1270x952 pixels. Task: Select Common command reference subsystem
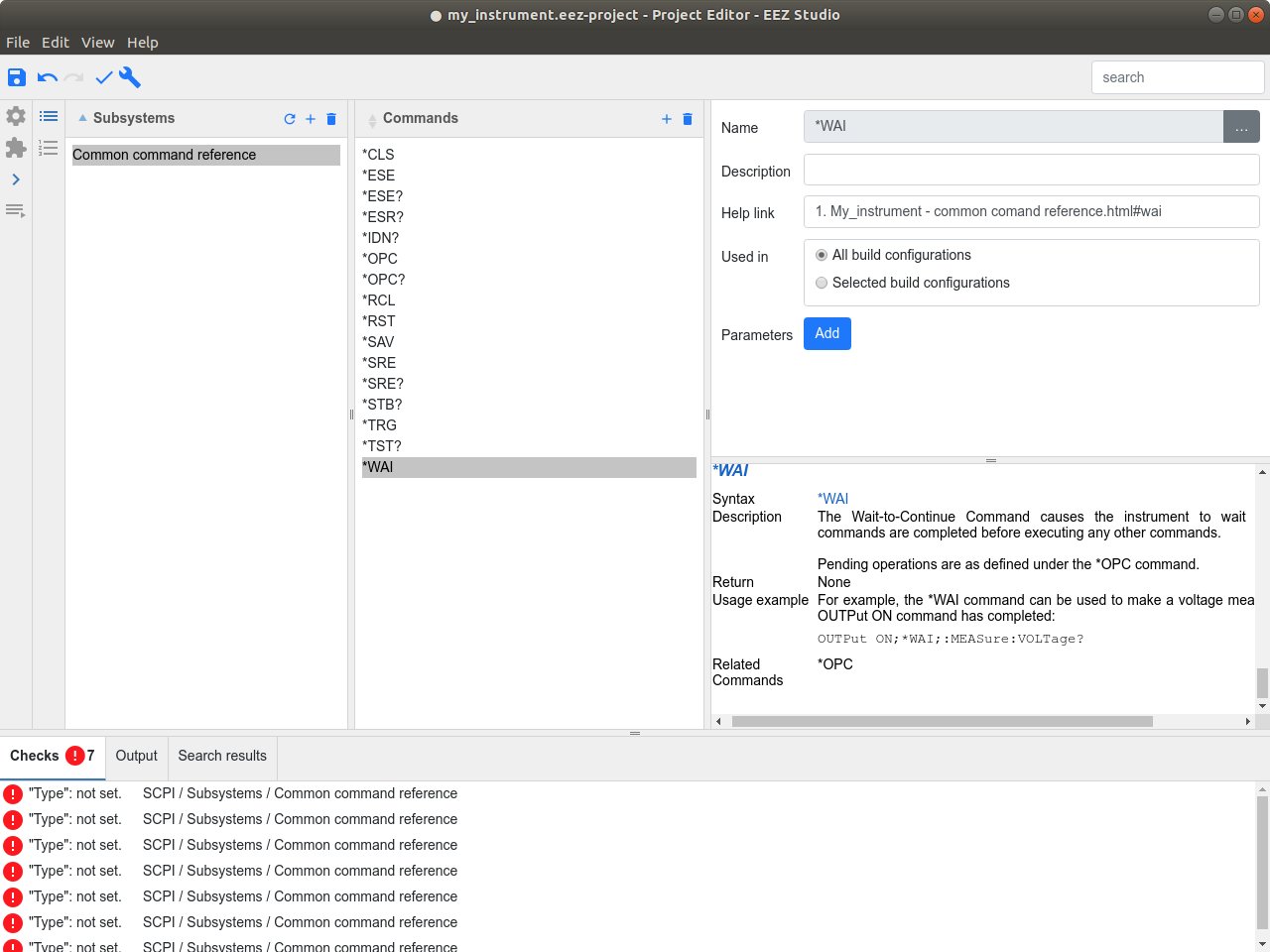(x=206, y=155)
